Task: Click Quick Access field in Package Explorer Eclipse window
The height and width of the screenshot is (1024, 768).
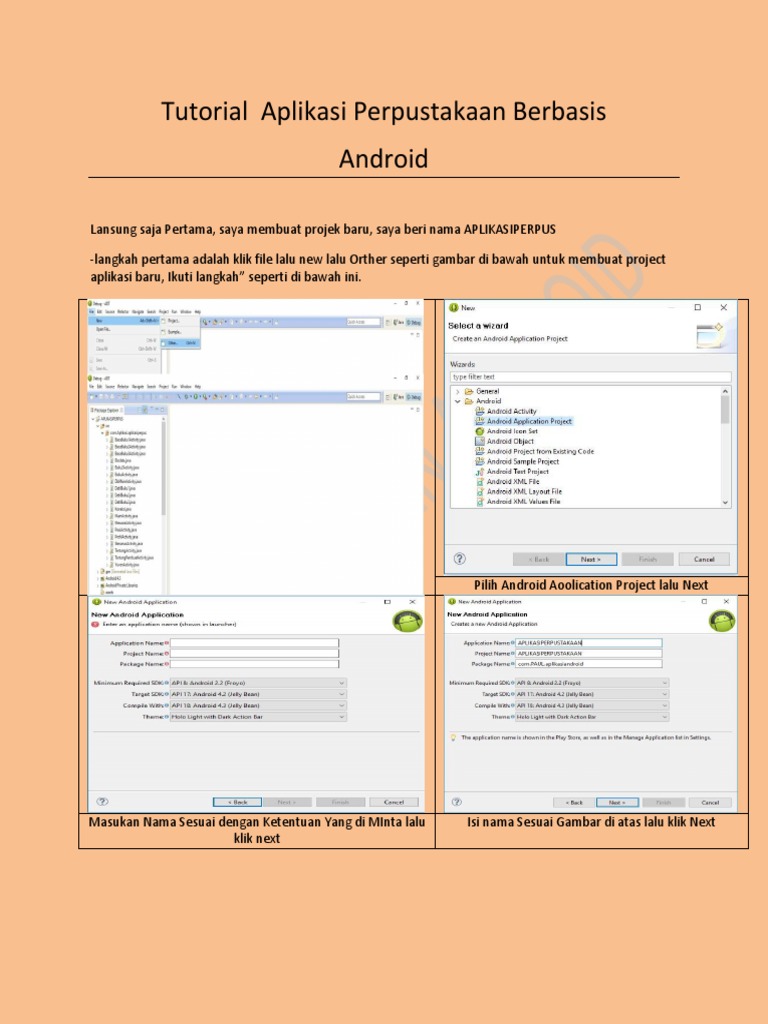Action: click(x=363, y=396)
